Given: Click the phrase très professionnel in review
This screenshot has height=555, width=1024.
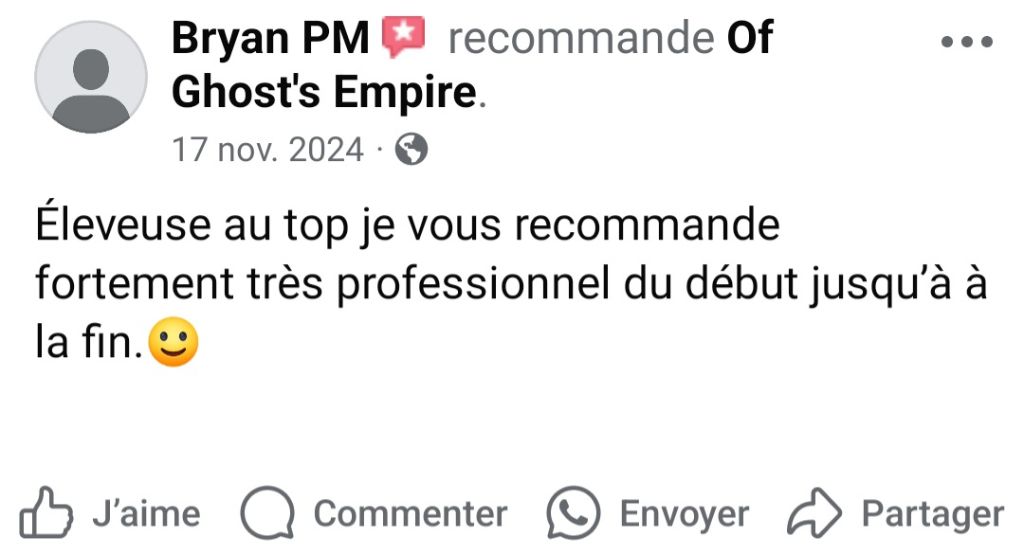Looking at the screenshot, I should (x=428, y=285).
